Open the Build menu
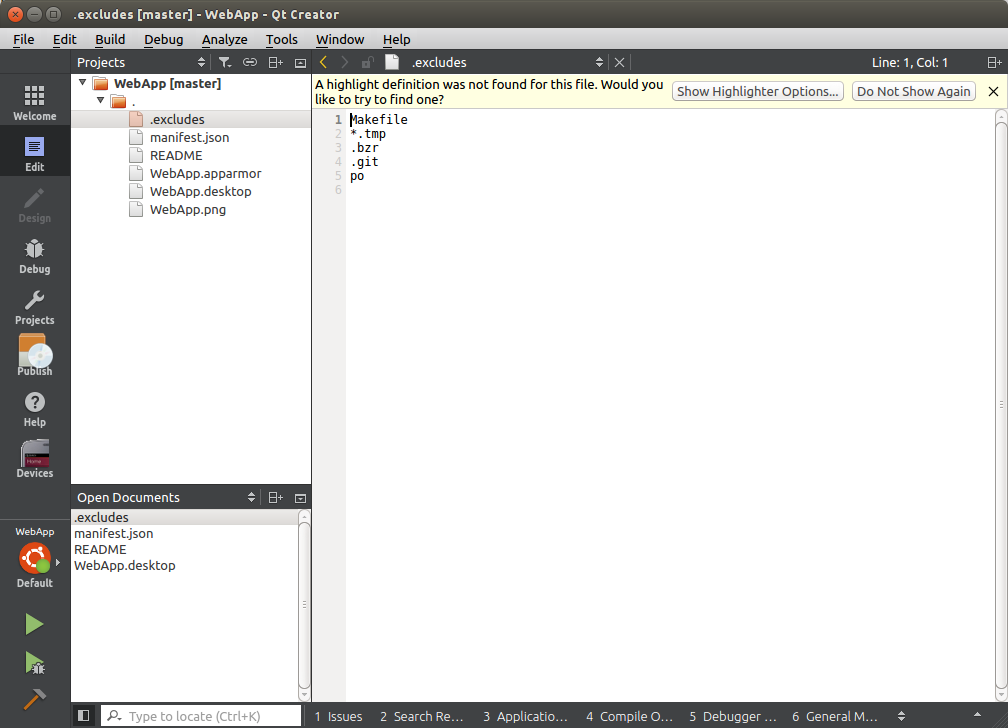Viewport: 1008px width, 728px height. click(x=110, y=39)
